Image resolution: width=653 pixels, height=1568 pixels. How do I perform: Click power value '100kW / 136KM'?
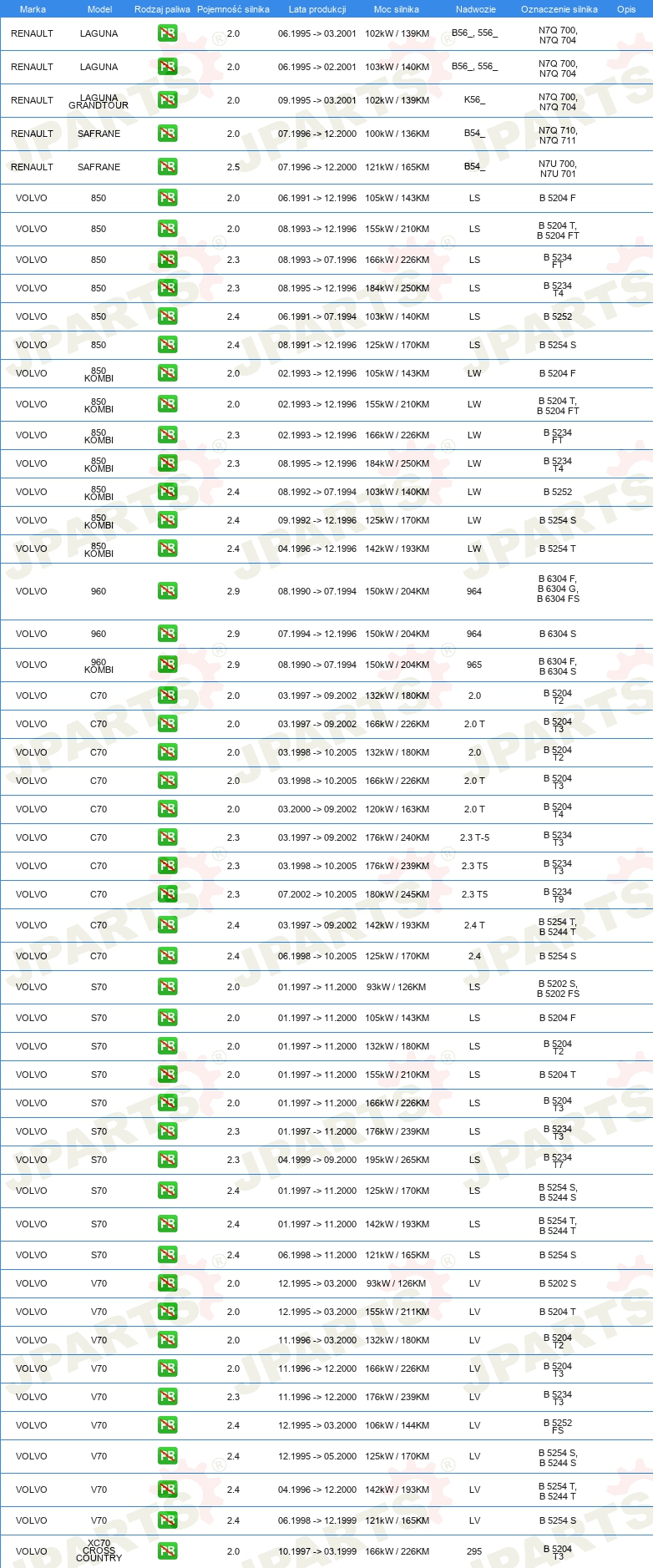pos(397,134)
